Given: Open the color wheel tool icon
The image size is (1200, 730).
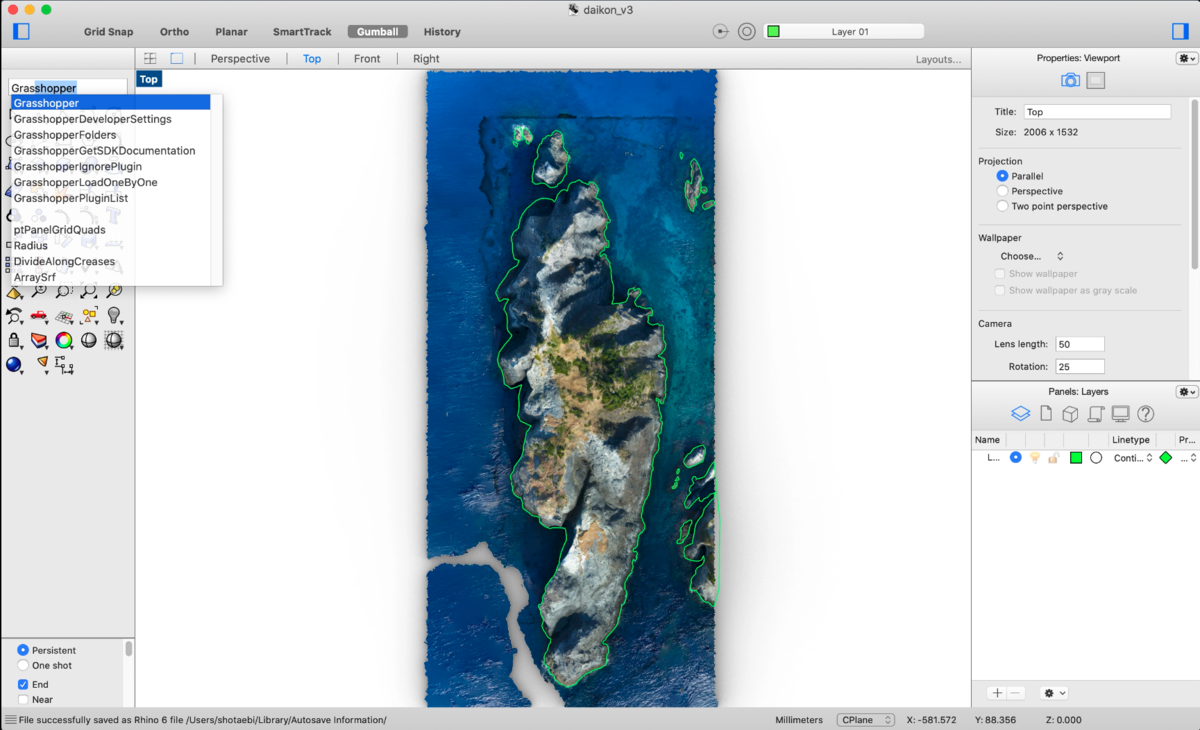Looking at the screenshot, I should tap(64, 341).
